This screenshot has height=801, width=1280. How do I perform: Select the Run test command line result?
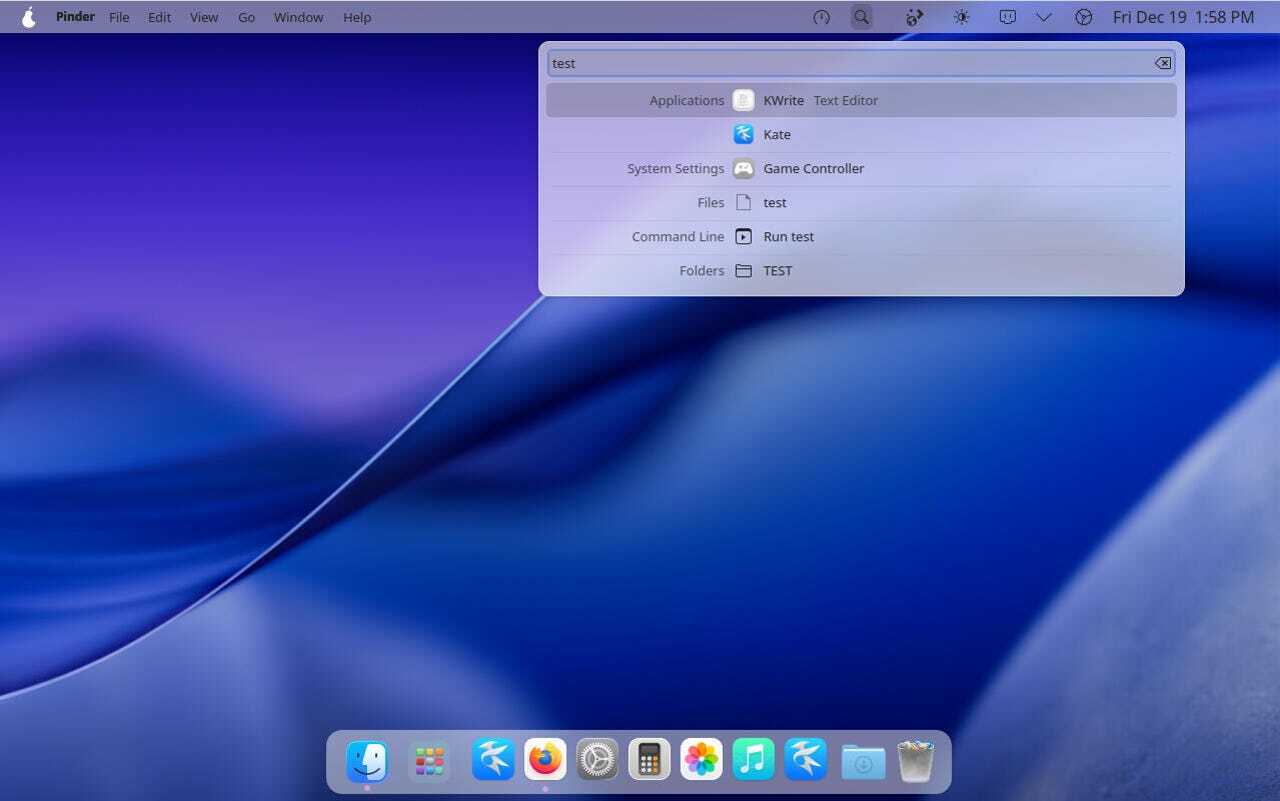point(788,237)
